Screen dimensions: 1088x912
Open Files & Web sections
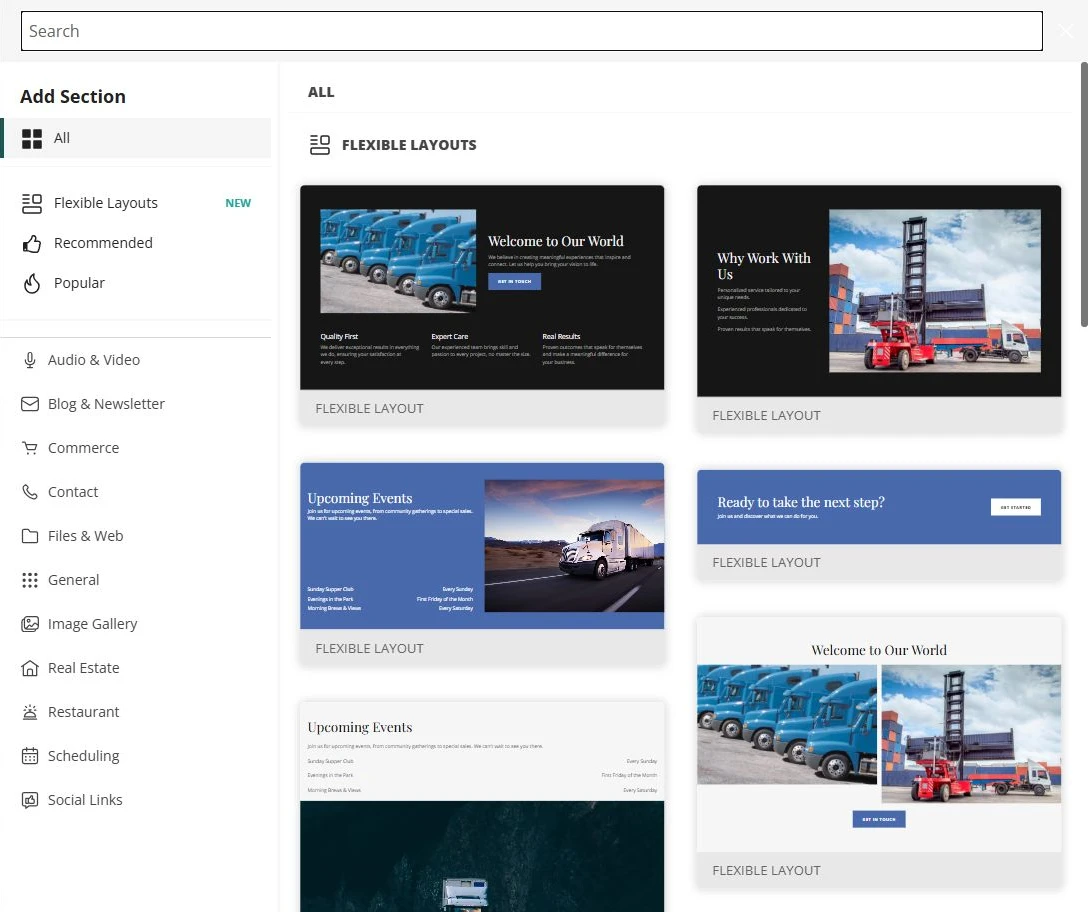click(x=136, y=536)
